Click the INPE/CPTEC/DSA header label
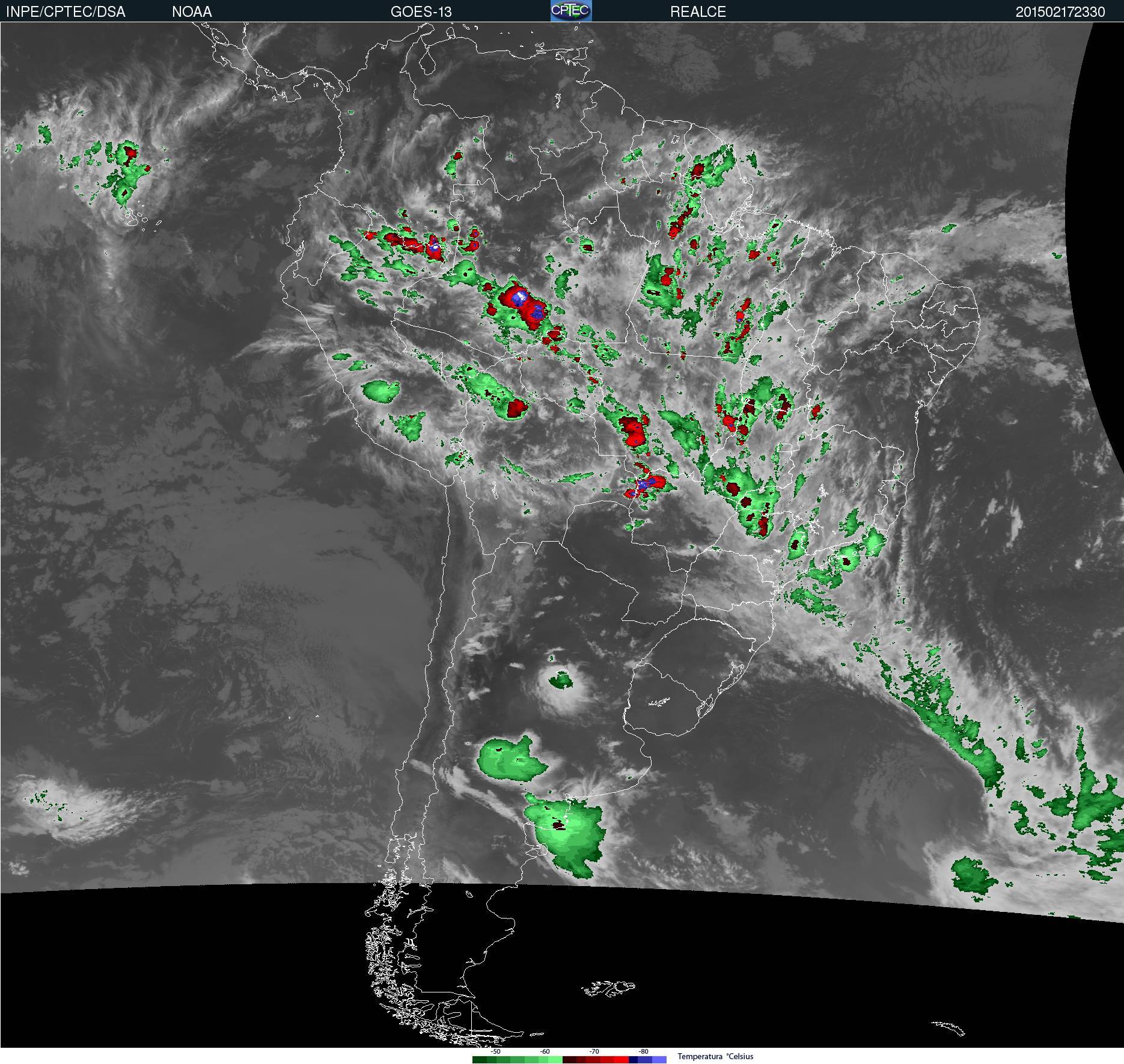The height and width of the screenshot is (1064, 1124). click(66, 11)
